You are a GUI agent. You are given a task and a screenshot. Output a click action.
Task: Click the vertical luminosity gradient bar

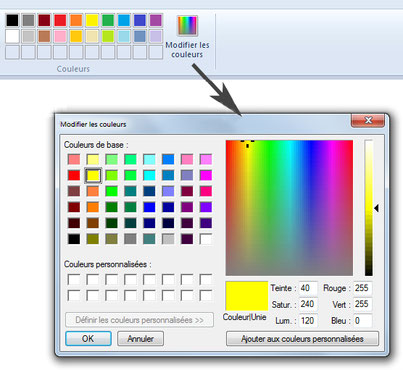[x=368, y=208]
